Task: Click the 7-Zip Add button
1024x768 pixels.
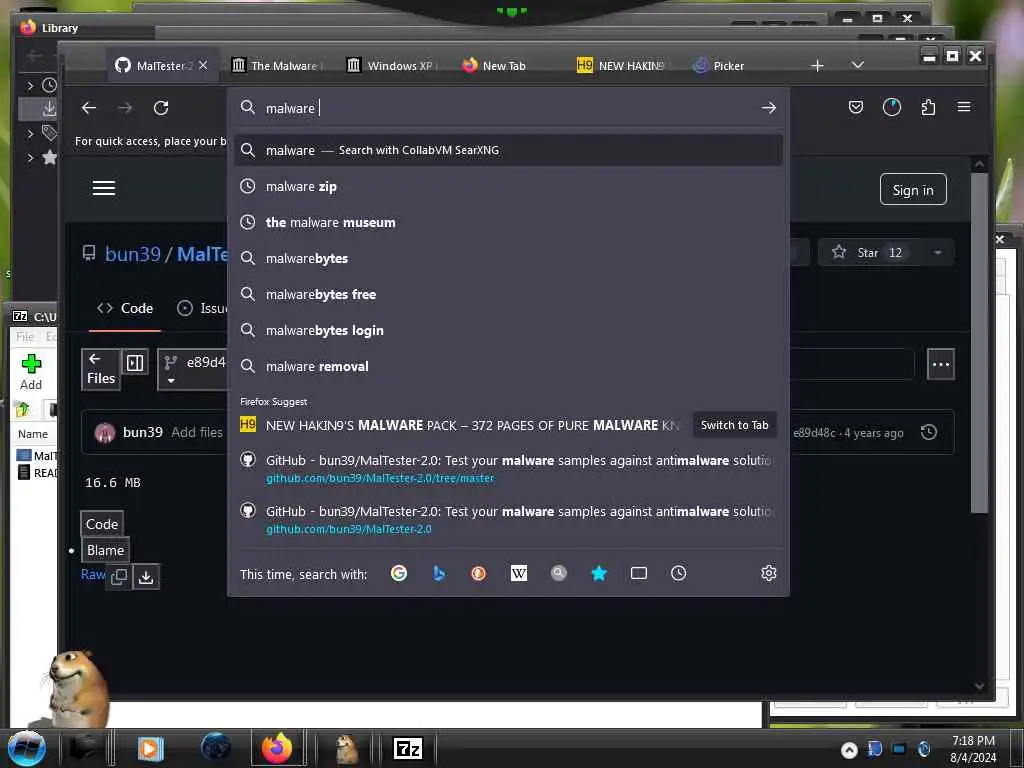Action: [31, 372]
